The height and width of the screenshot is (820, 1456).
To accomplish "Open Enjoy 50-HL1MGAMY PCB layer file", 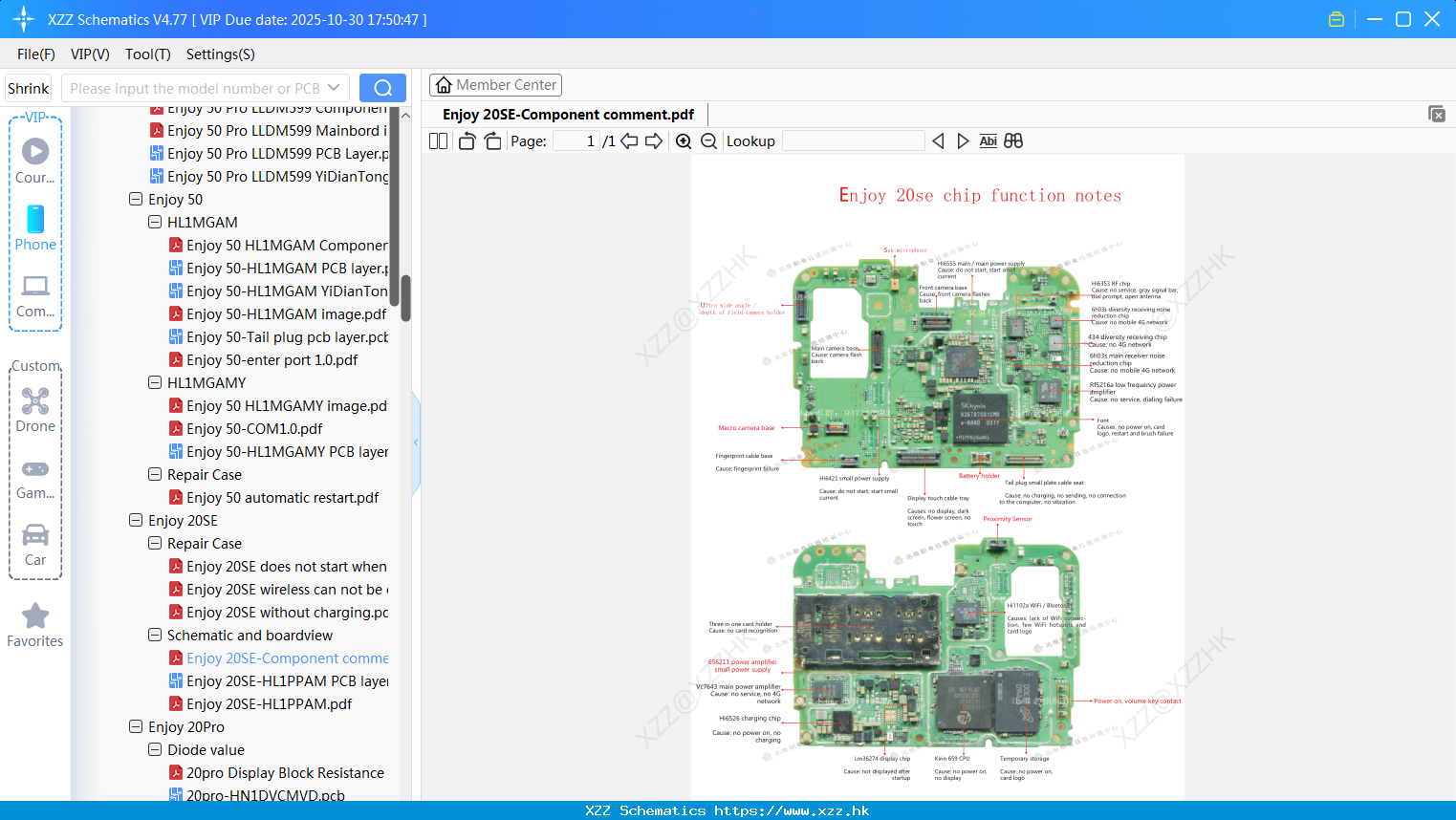I will click(278, 451).
